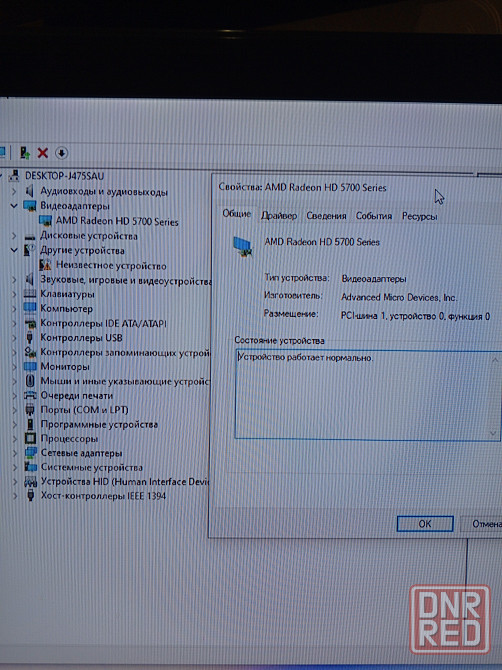This screenshot has width=502, height=670.
Task: Click the Системные устройства icon
Action: click(30, 467)
